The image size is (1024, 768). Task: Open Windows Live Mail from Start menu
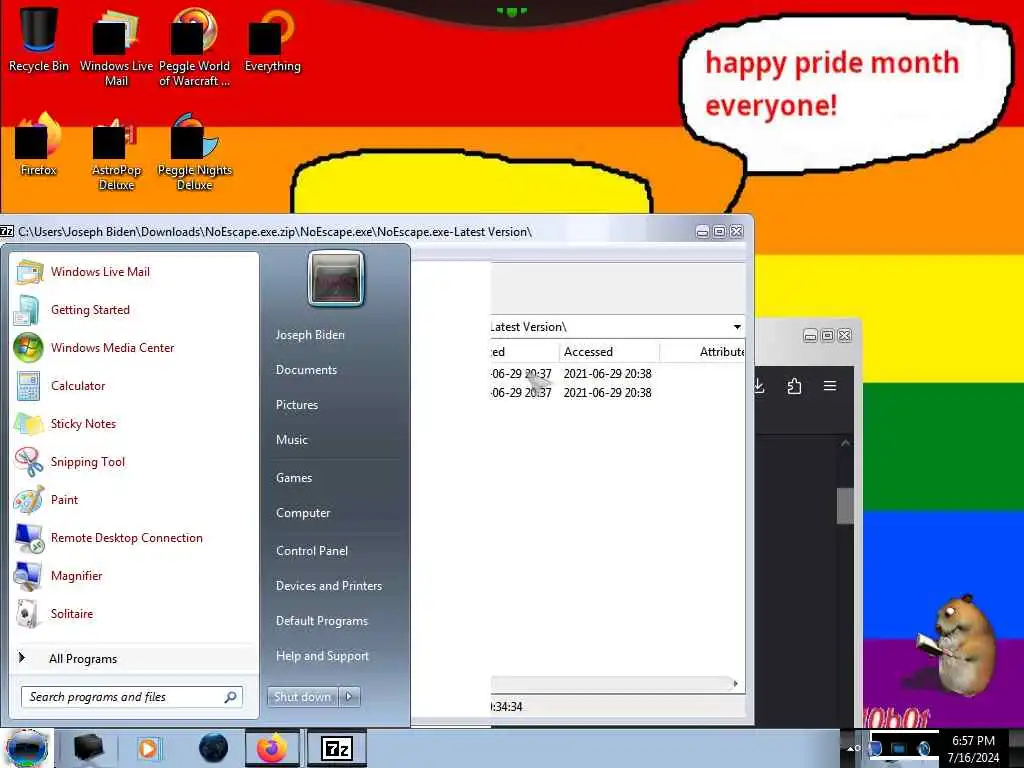click(x=134, y=272)
